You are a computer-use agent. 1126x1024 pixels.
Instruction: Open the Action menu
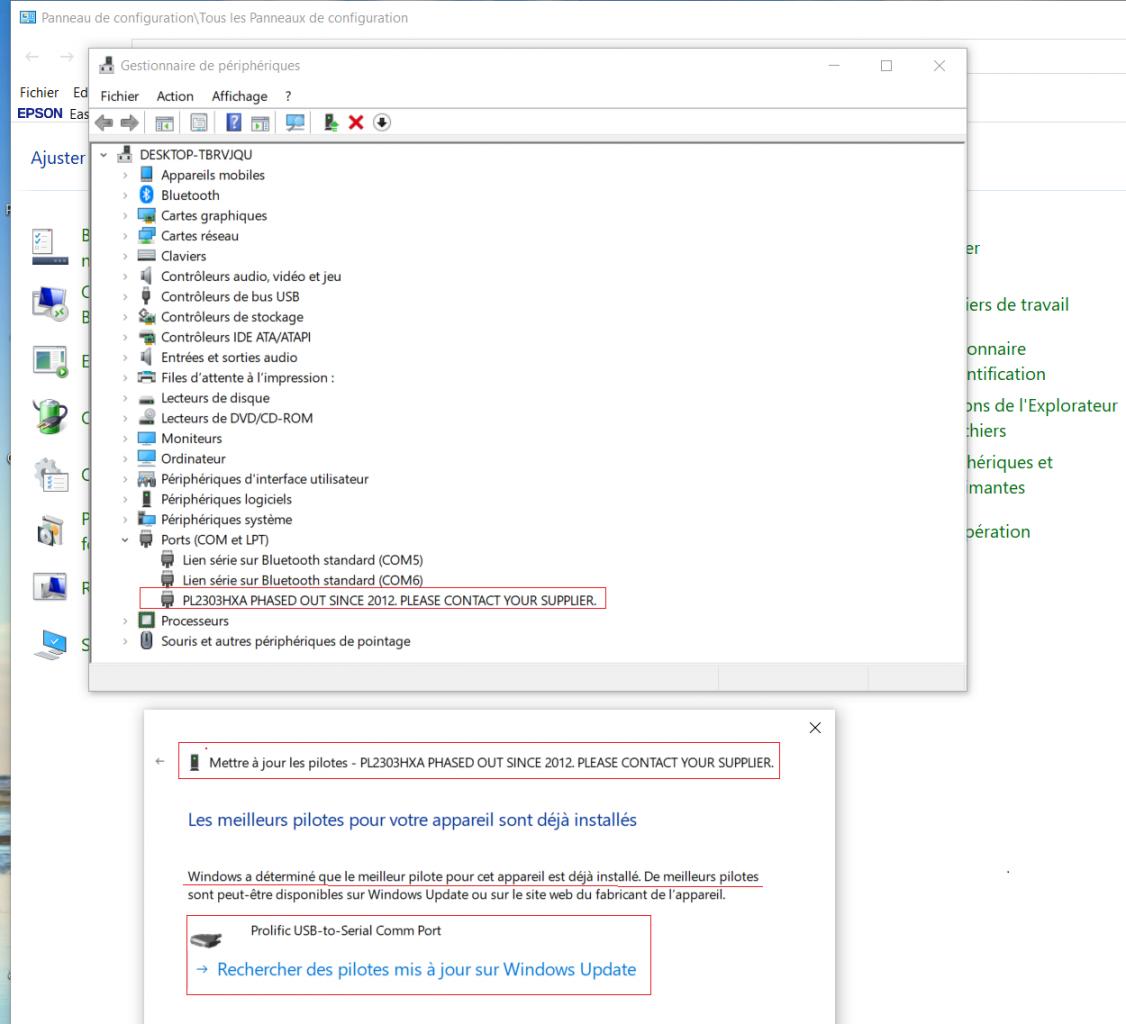(175, 96)
